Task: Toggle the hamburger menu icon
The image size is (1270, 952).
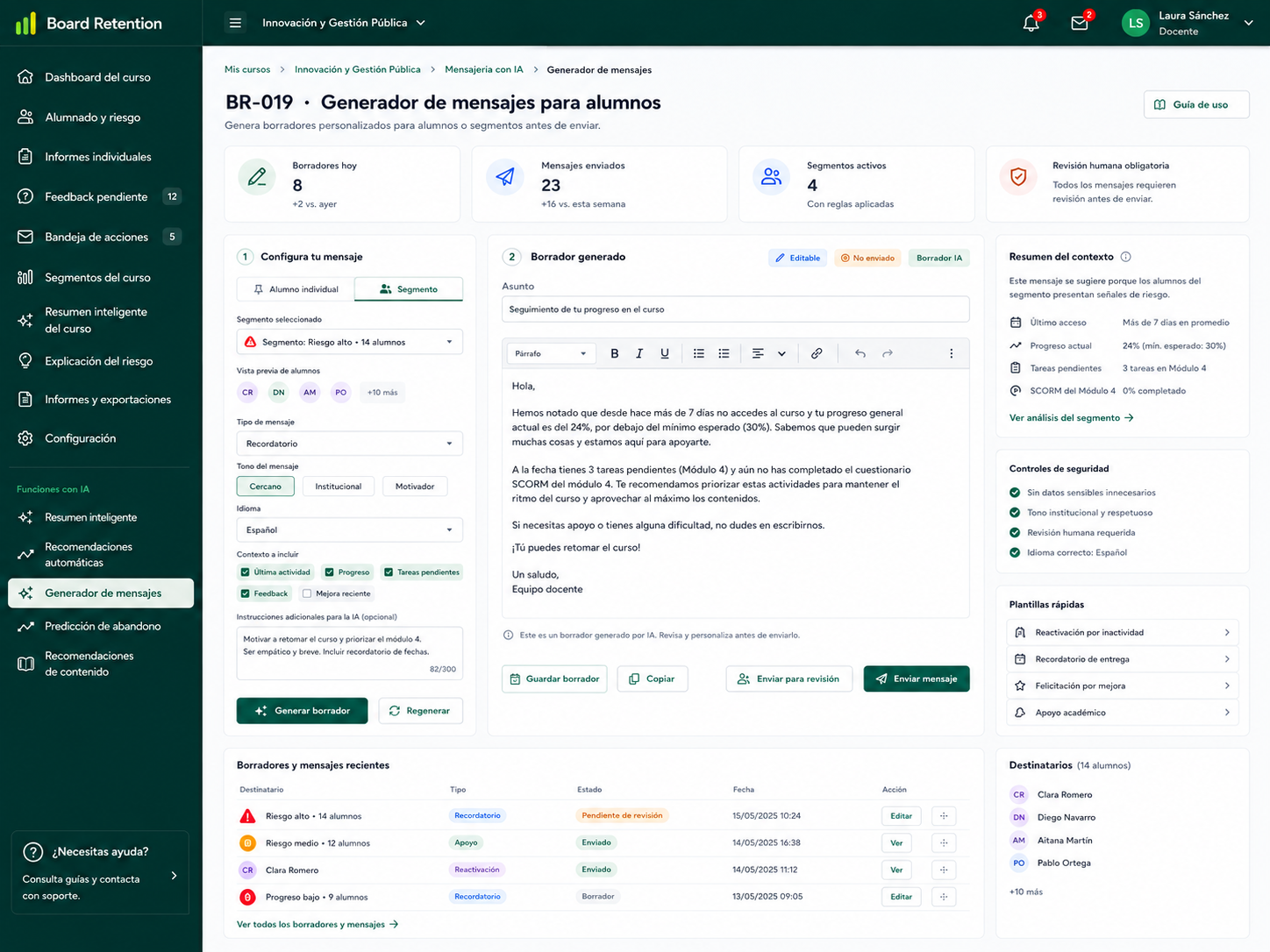Action: [x=235, y=23]
